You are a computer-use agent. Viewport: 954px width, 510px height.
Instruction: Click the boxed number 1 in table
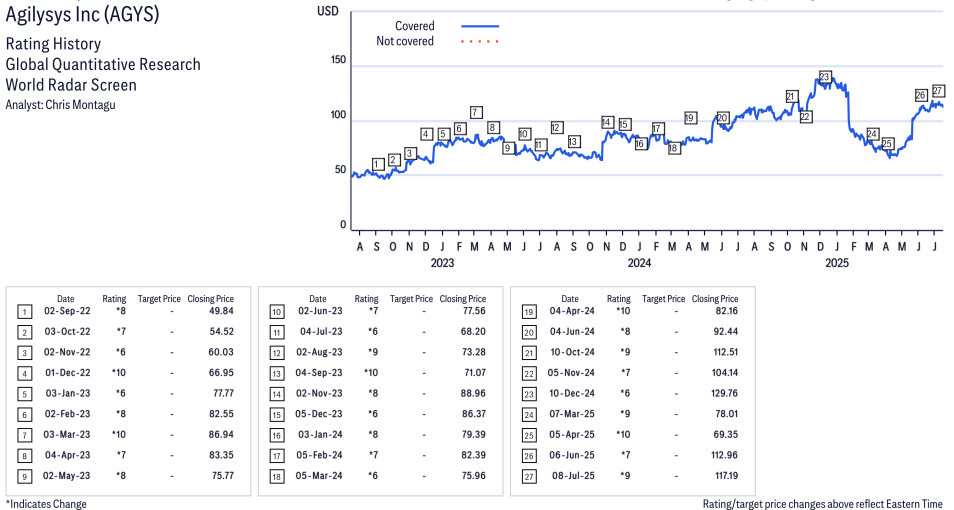pyautogui.click(x=24, y=312)
